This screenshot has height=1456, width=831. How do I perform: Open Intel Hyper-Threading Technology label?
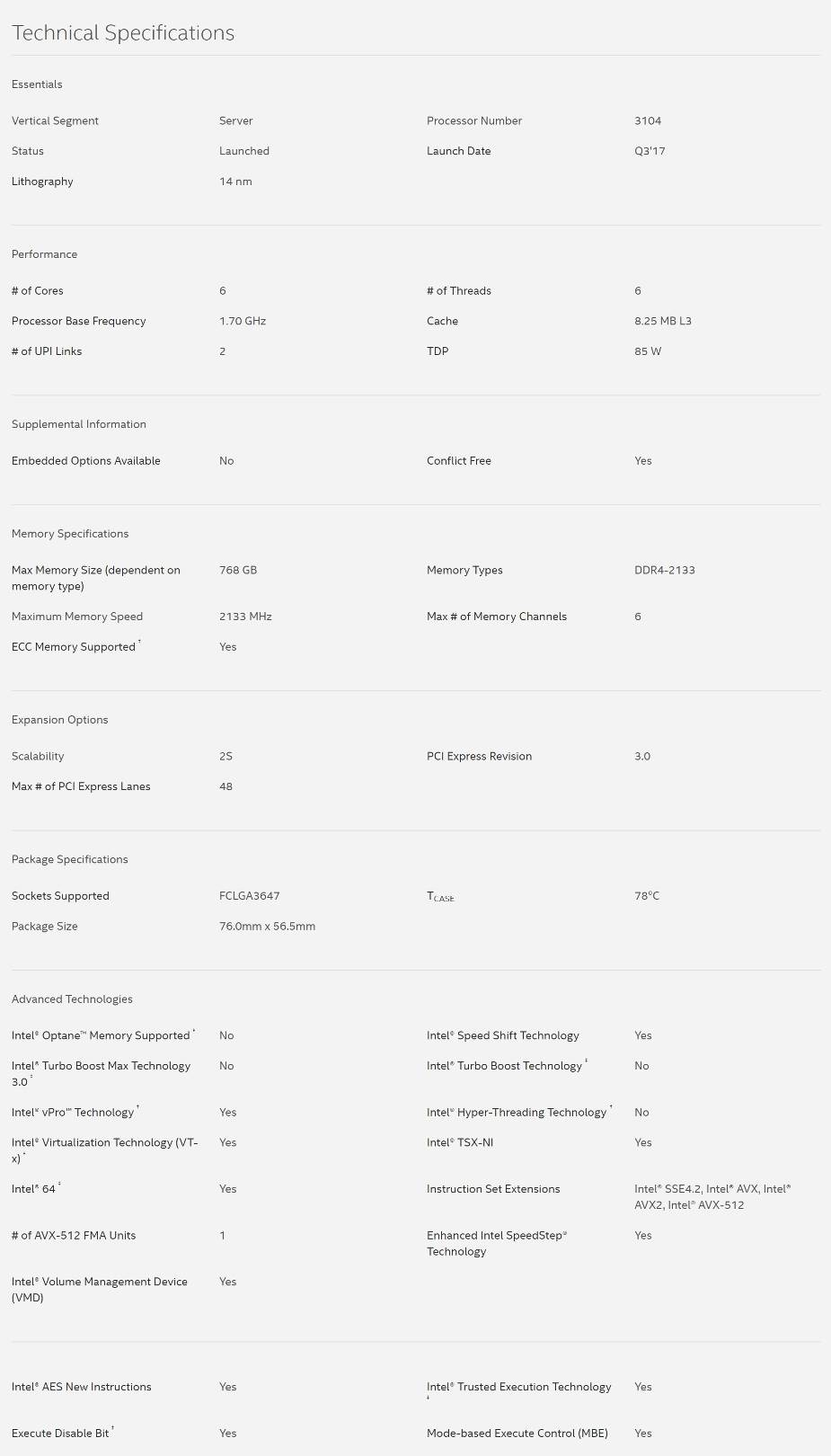tap(519, 1113)
